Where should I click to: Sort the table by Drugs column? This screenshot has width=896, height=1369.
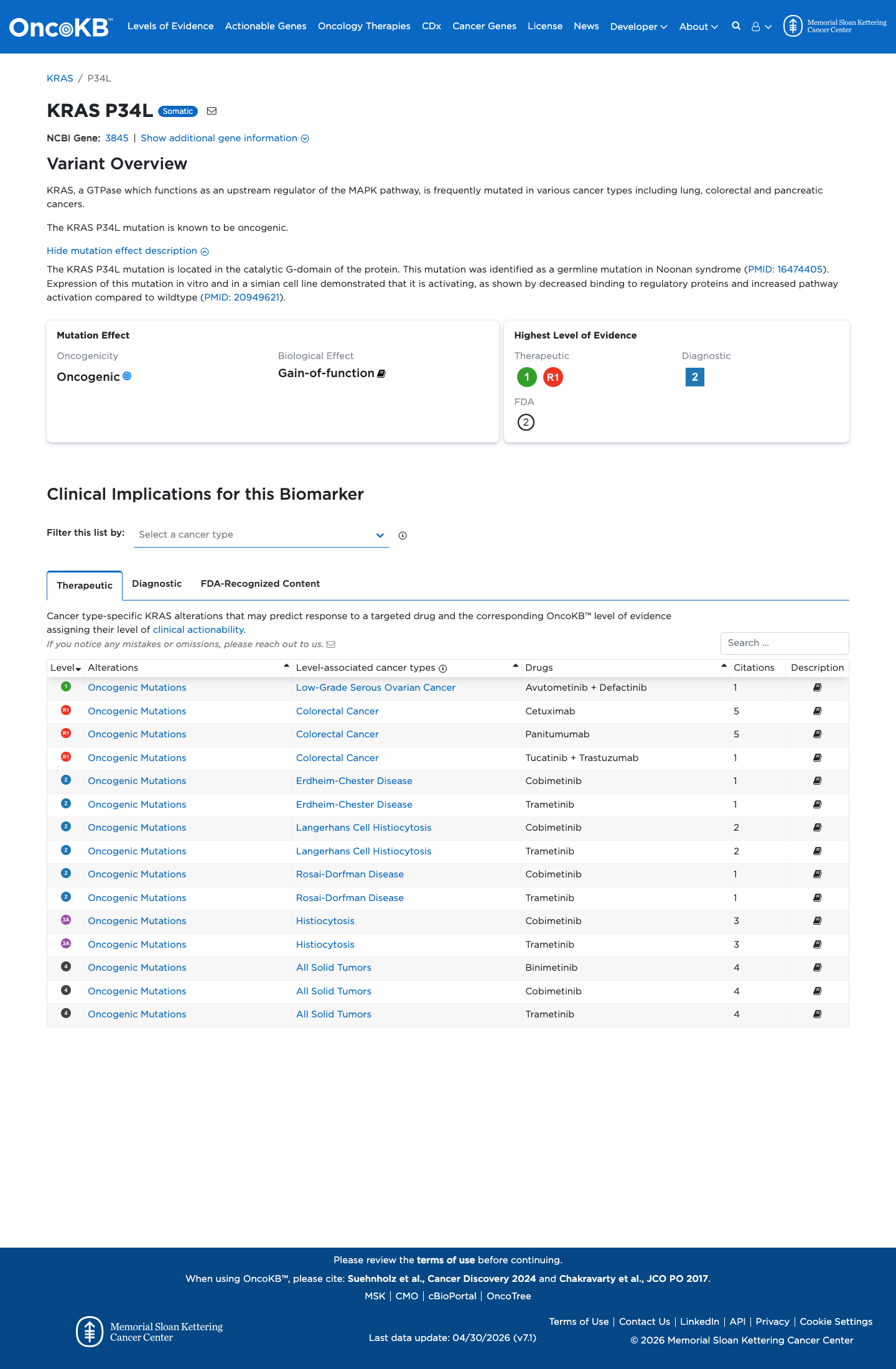[x=626, y=668]
